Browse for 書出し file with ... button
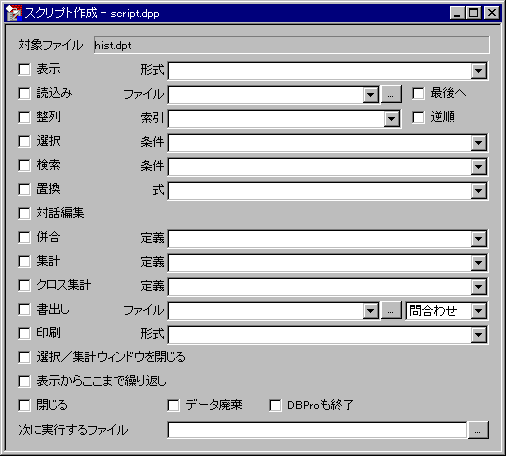Image resolution: width=506 pixels, height=456 pixels. (x=391, y=311)
